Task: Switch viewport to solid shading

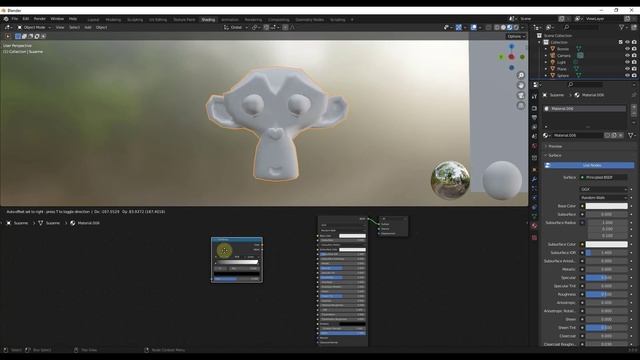Action: click(503, 27)
